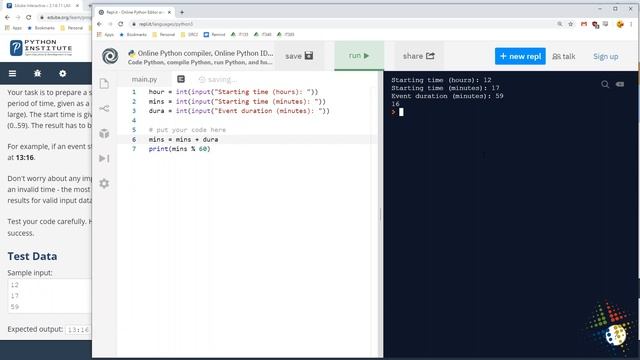Click code line 6 mins = mins + dura

183,139
